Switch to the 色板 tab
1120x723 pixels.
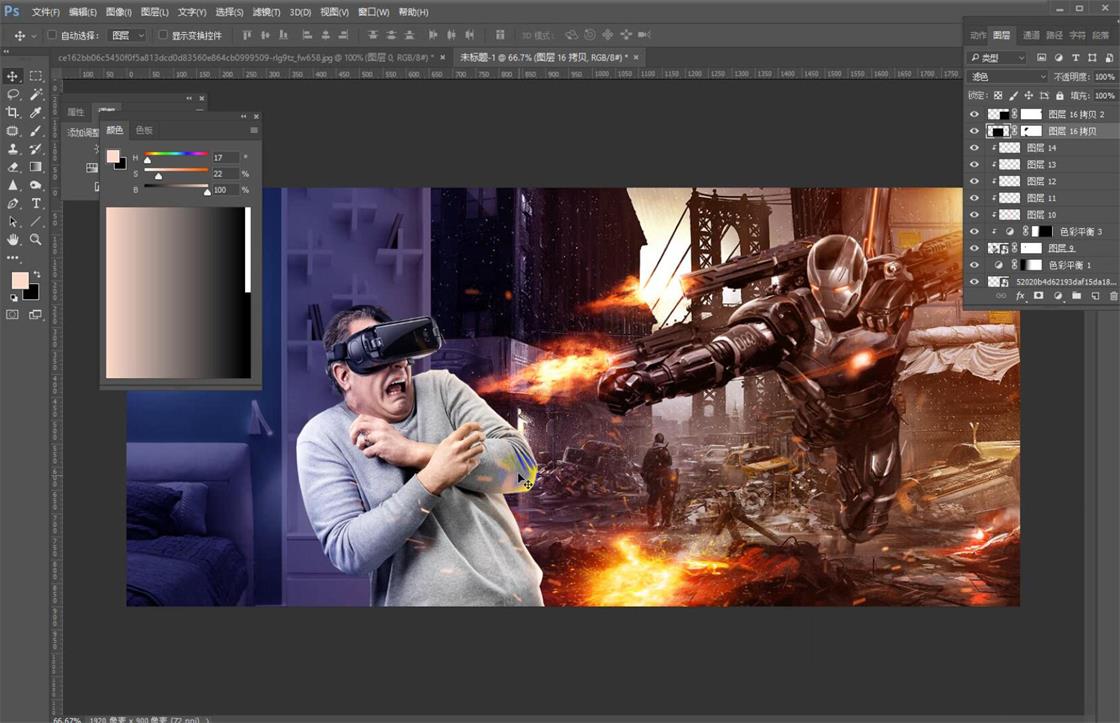pos(144,130)
